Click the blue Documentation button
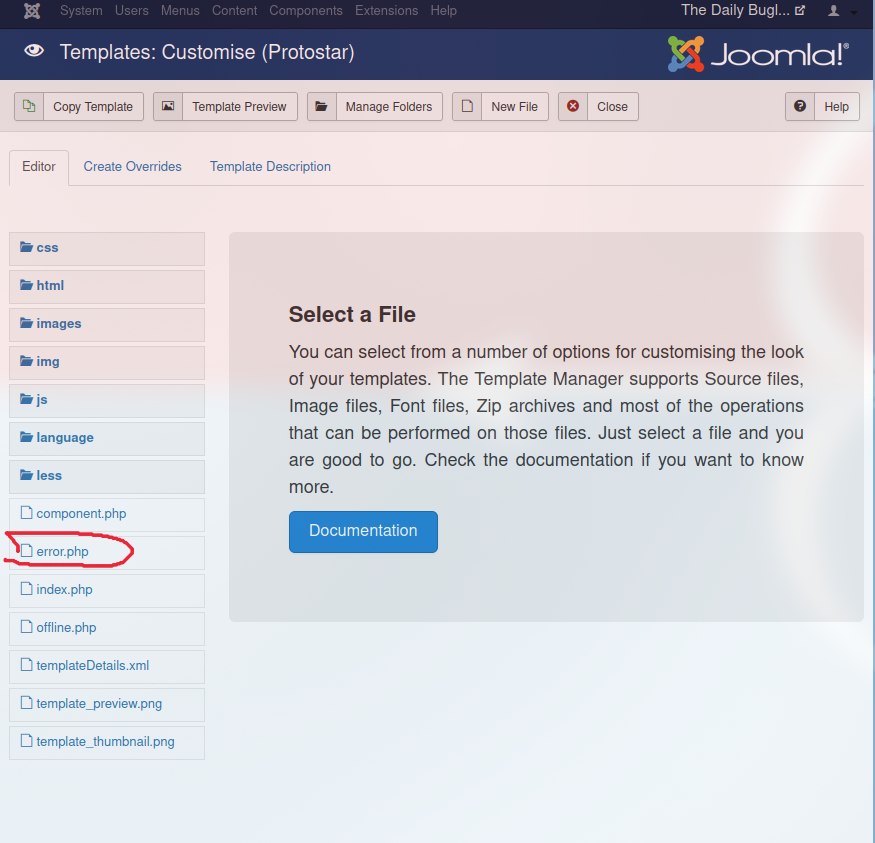This screenshot has width=875, height=843. click(363, 532)
